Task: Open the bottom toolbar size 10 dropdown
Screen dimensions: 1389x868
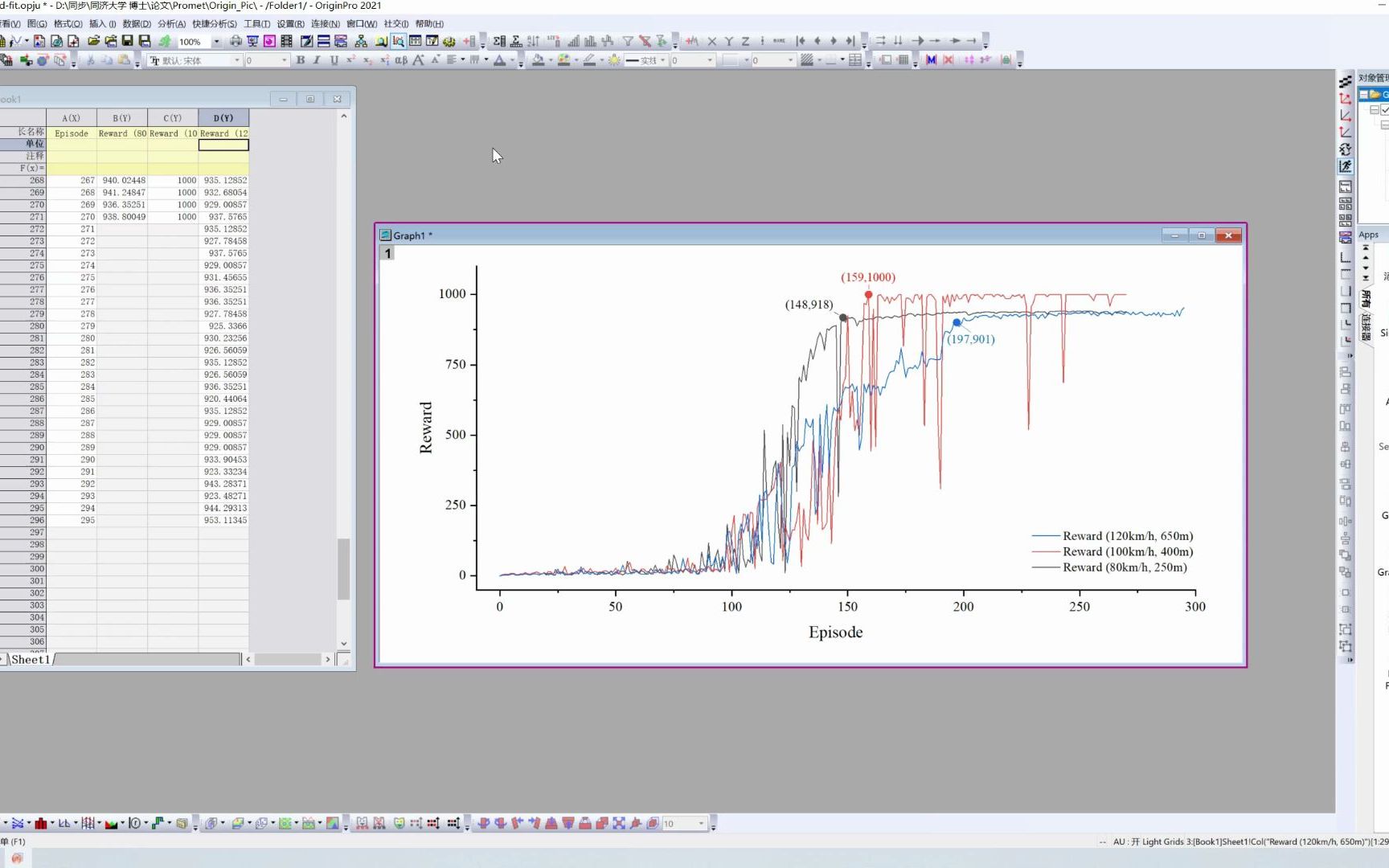Action: (701, 824)
